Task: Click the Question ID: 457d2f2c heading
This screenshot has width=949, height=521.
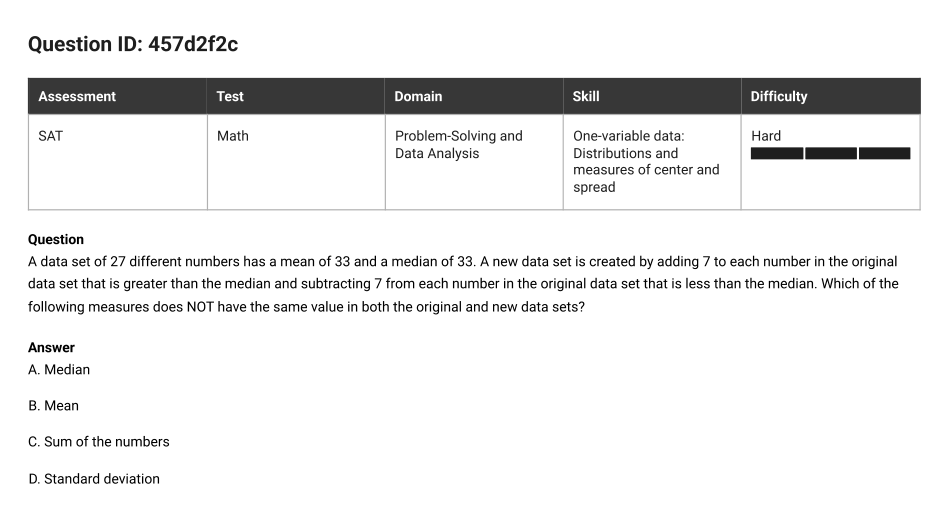Action: tap(133, 44)
